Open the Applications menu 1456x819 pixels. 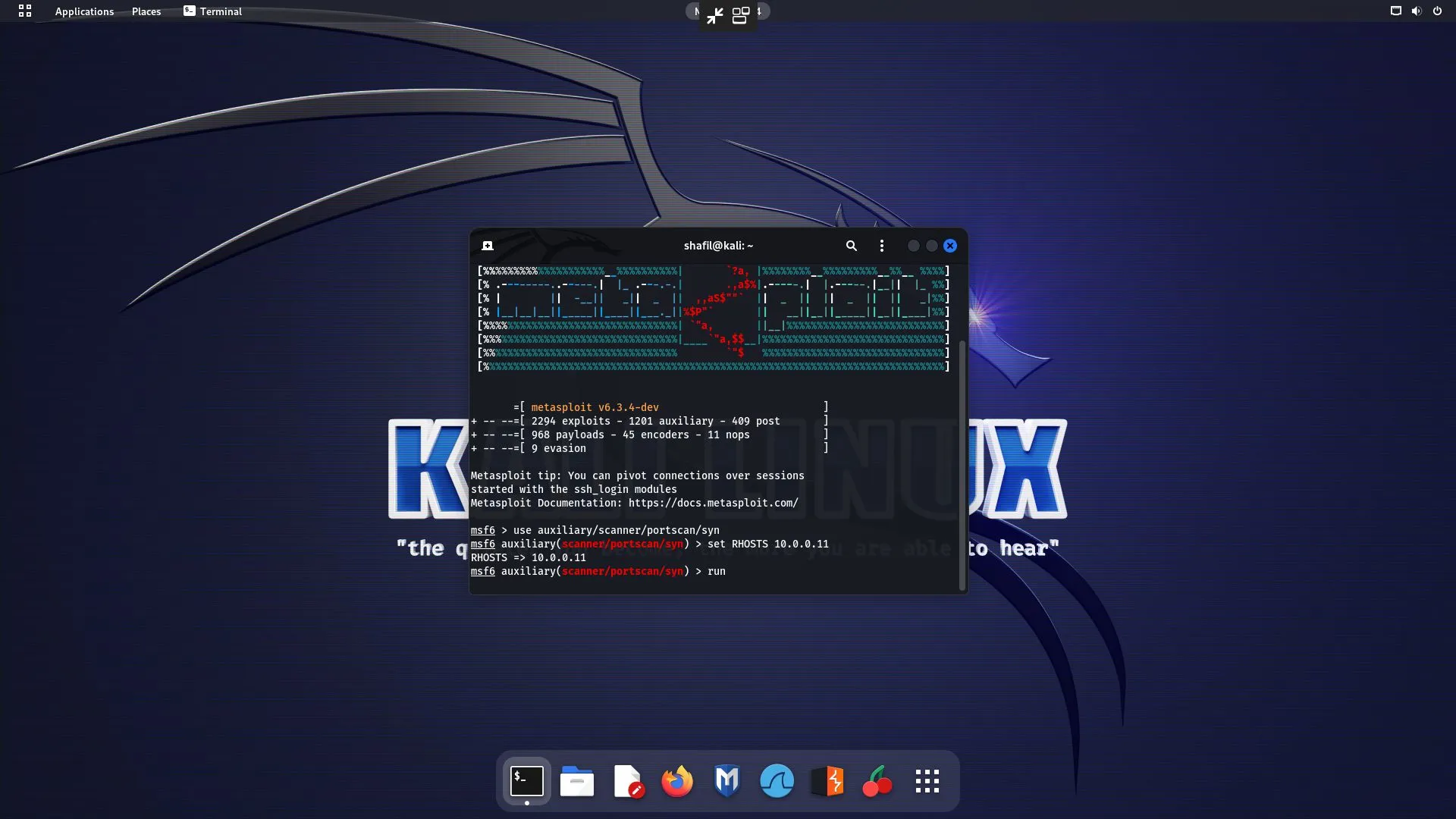(84, 11)
